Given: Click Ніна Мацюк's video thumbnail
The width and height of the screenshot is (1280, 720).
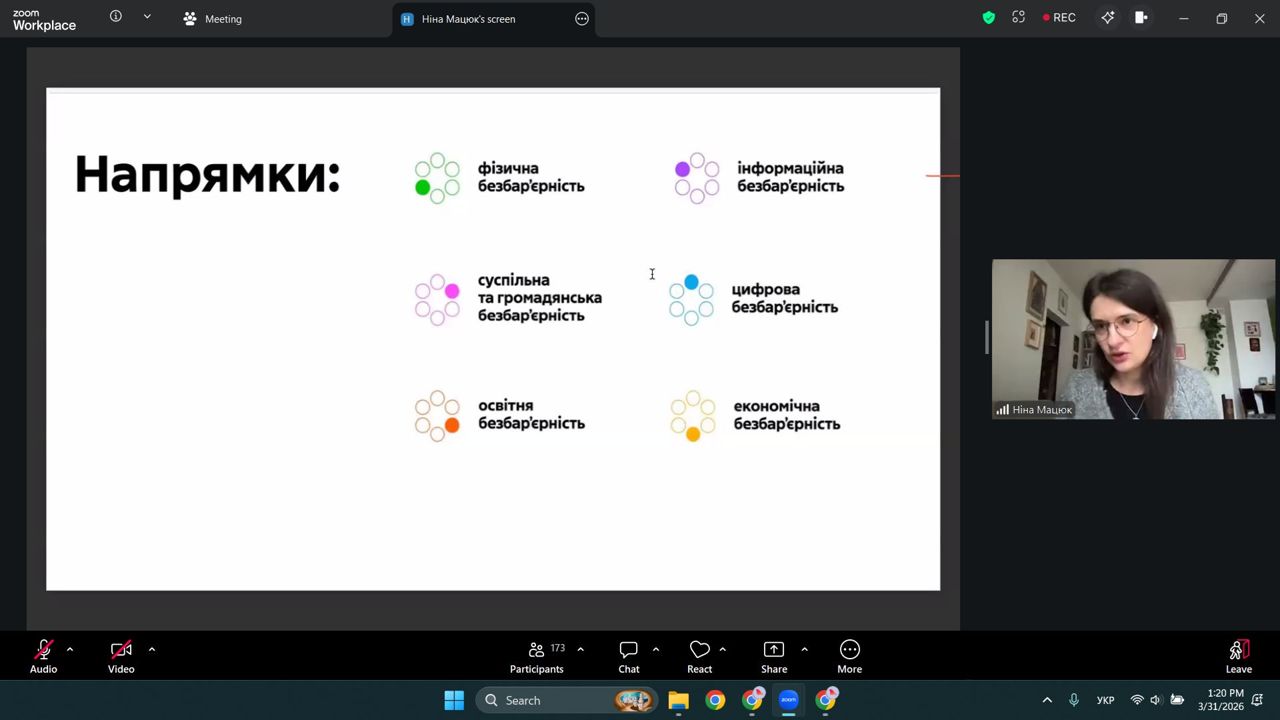Looking at the screenshot, I should 1133,339.
